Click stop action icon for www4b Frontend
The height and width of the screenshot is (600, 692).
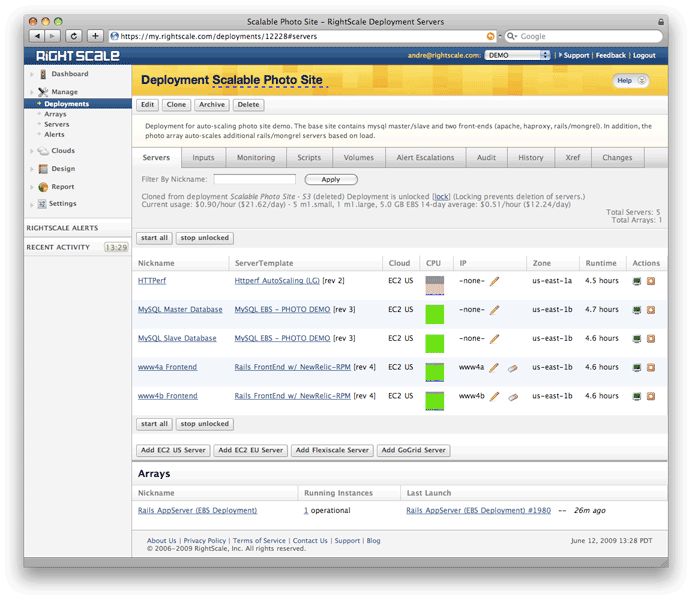click(651, 396)
